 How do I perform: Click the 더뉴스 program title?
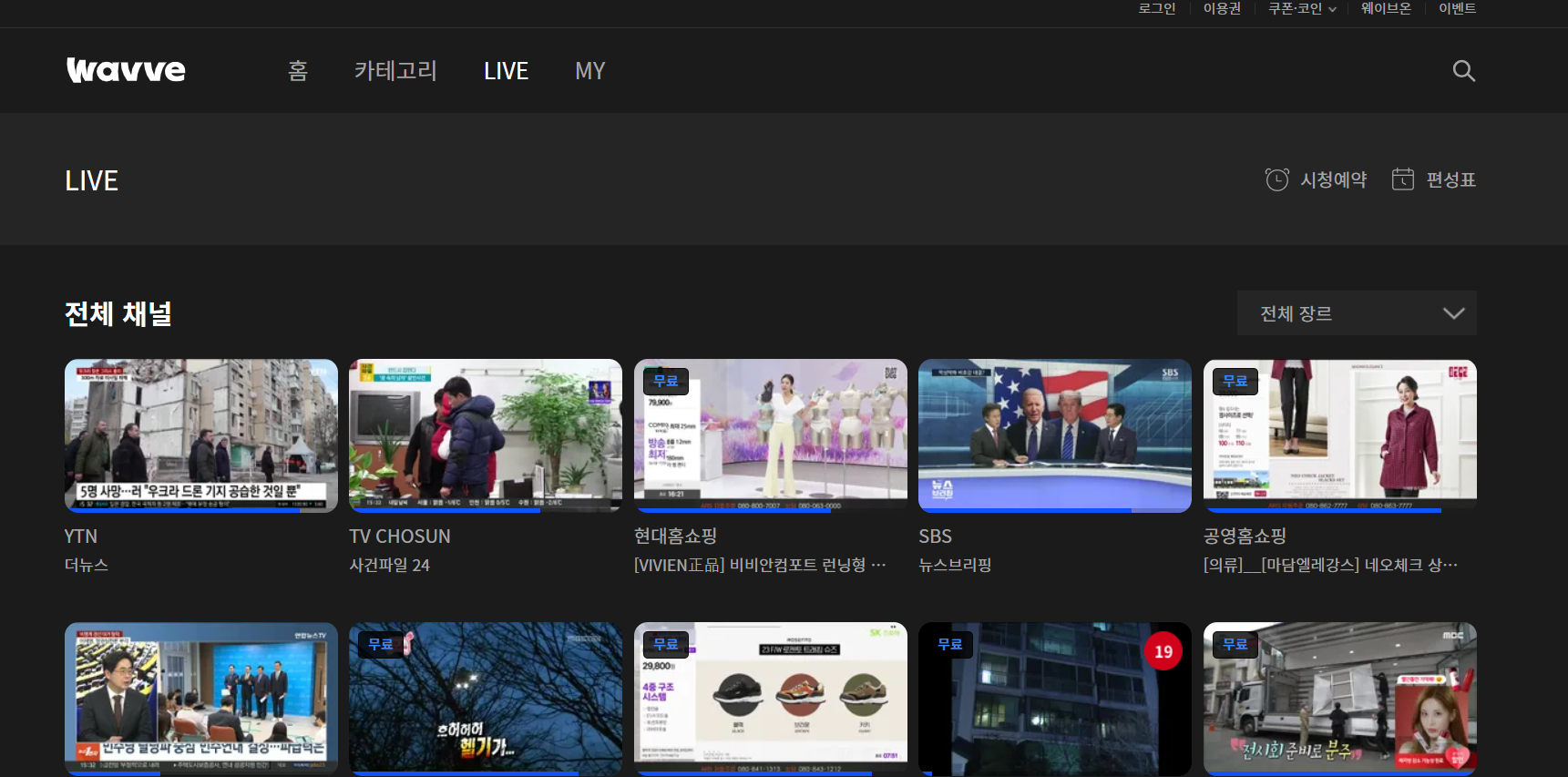pyautogui.click(x=87, y=565)
